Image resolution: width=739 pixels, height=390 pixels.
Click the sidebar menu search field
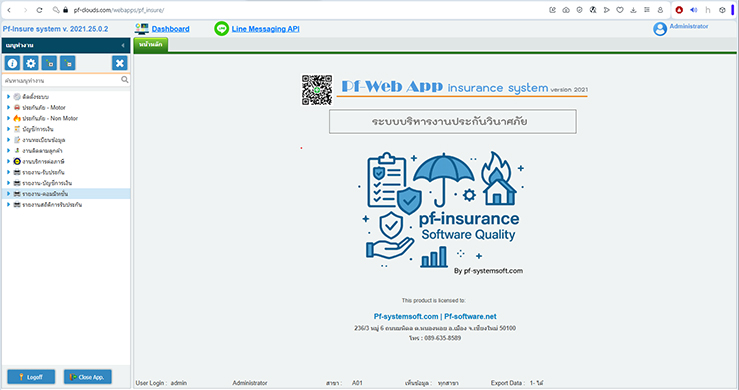[61, 80]
